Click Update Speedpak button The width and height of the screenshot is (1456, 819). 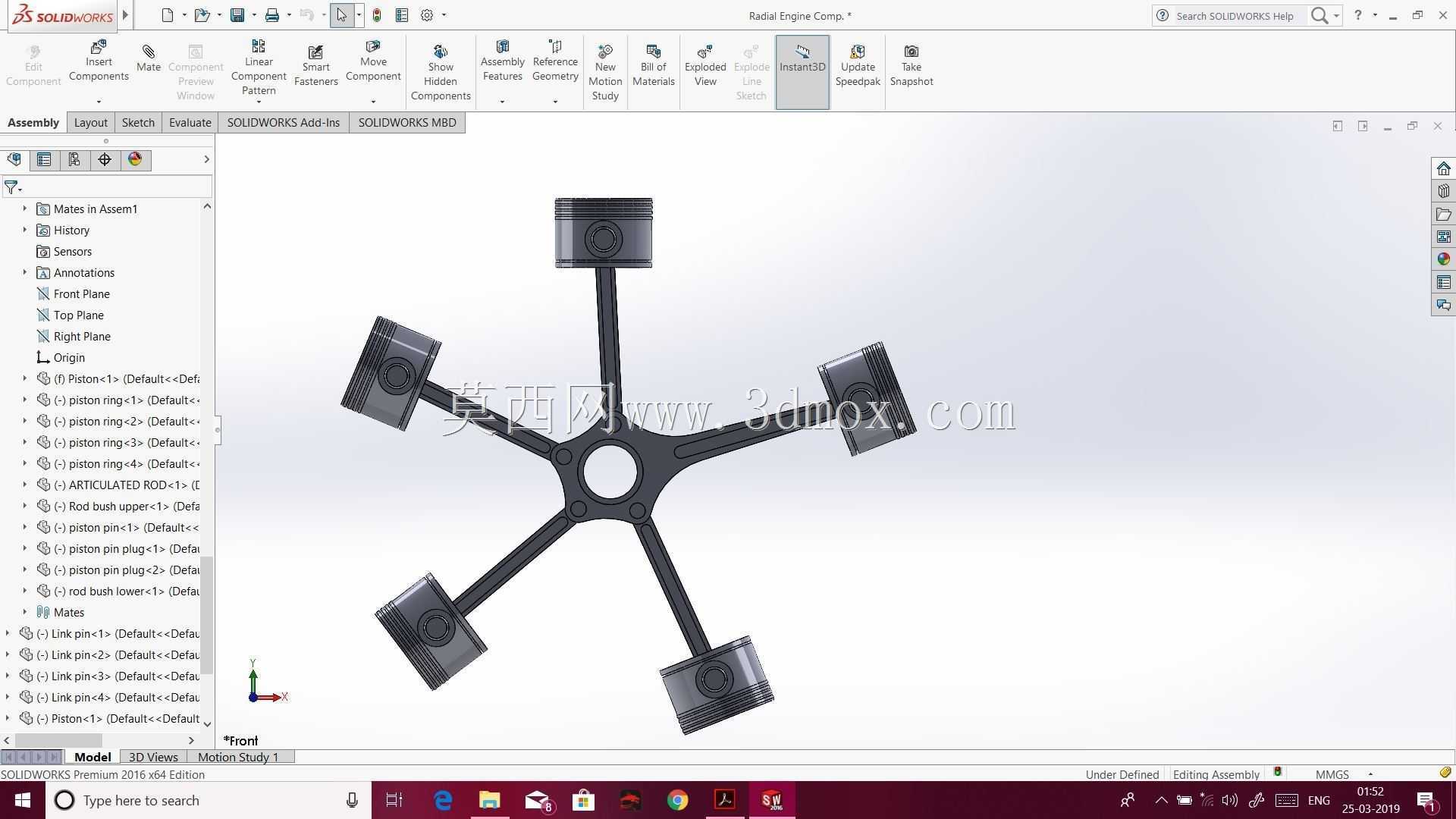pos(858,65)
